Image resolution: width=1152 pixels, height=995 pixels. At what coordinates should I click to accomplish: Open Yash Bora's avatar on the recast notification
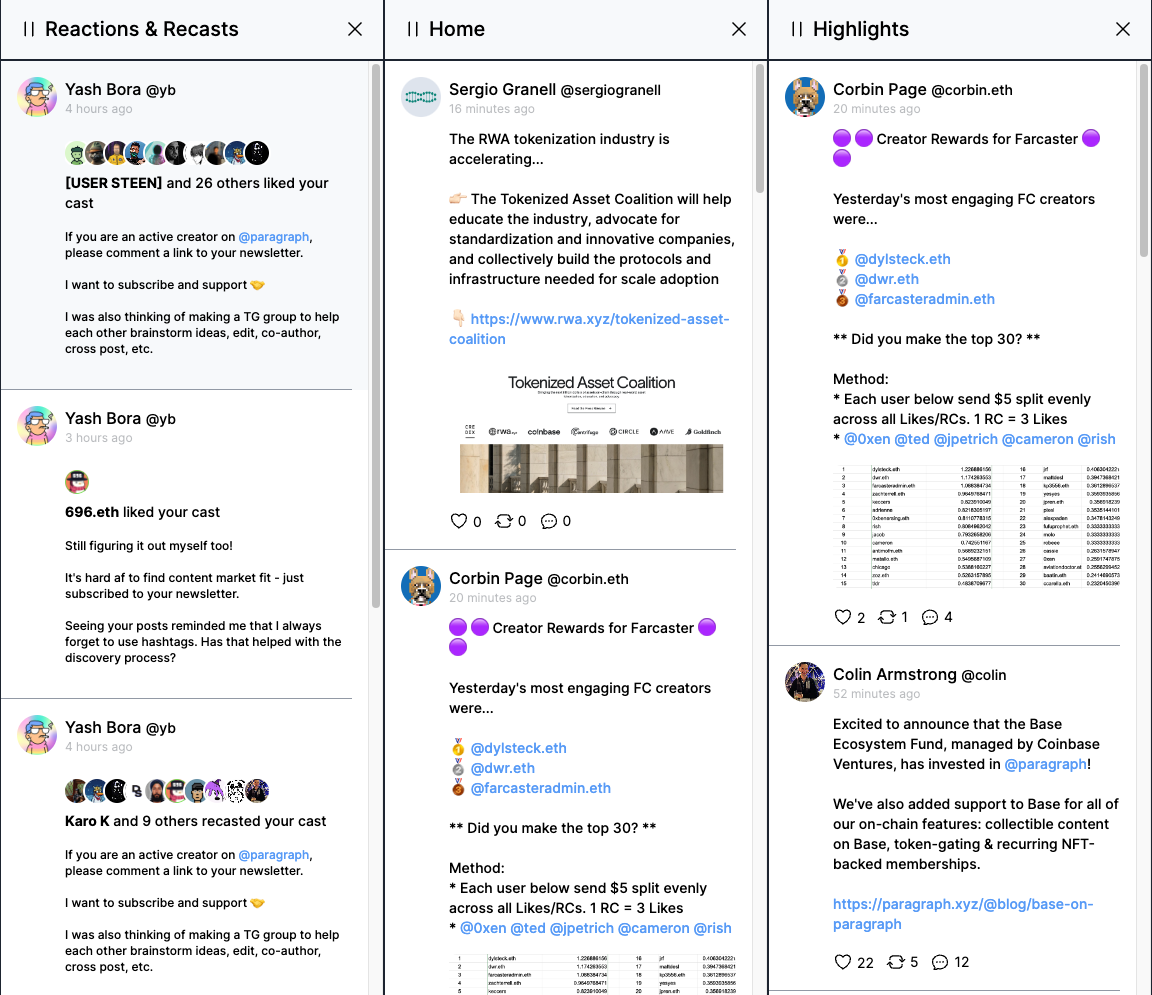pos(37,735)
